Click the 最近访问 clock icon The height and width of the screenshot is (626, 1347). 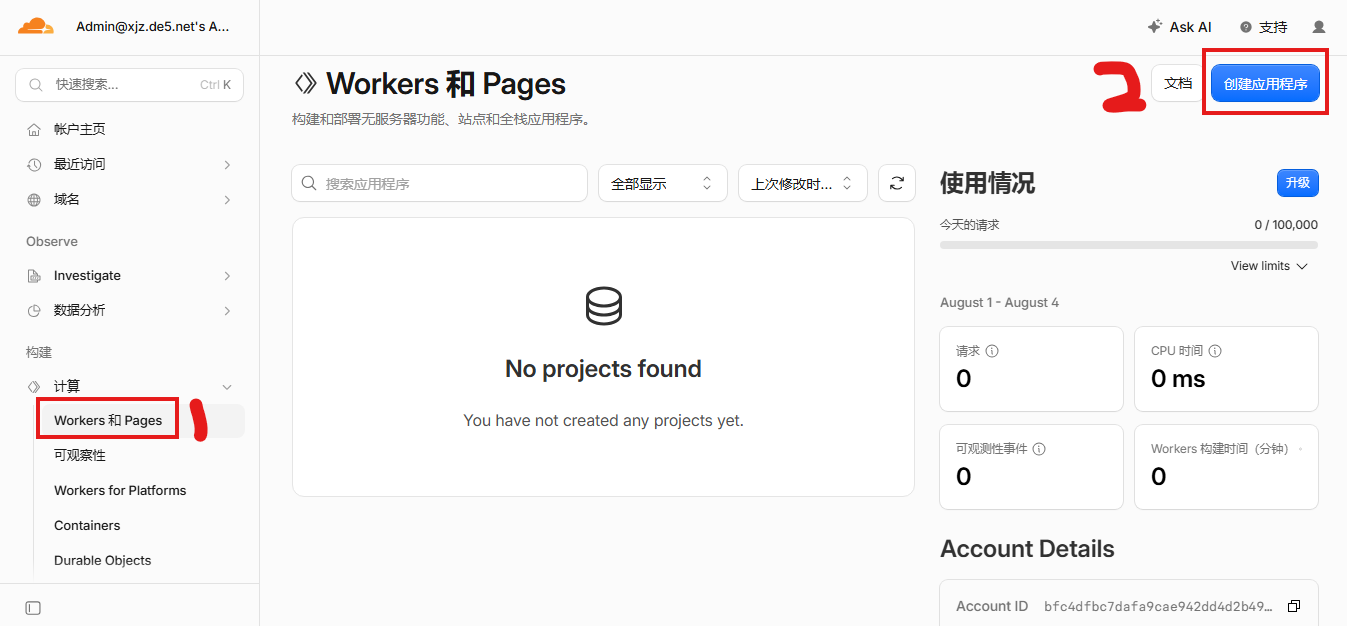pos(34,164)
